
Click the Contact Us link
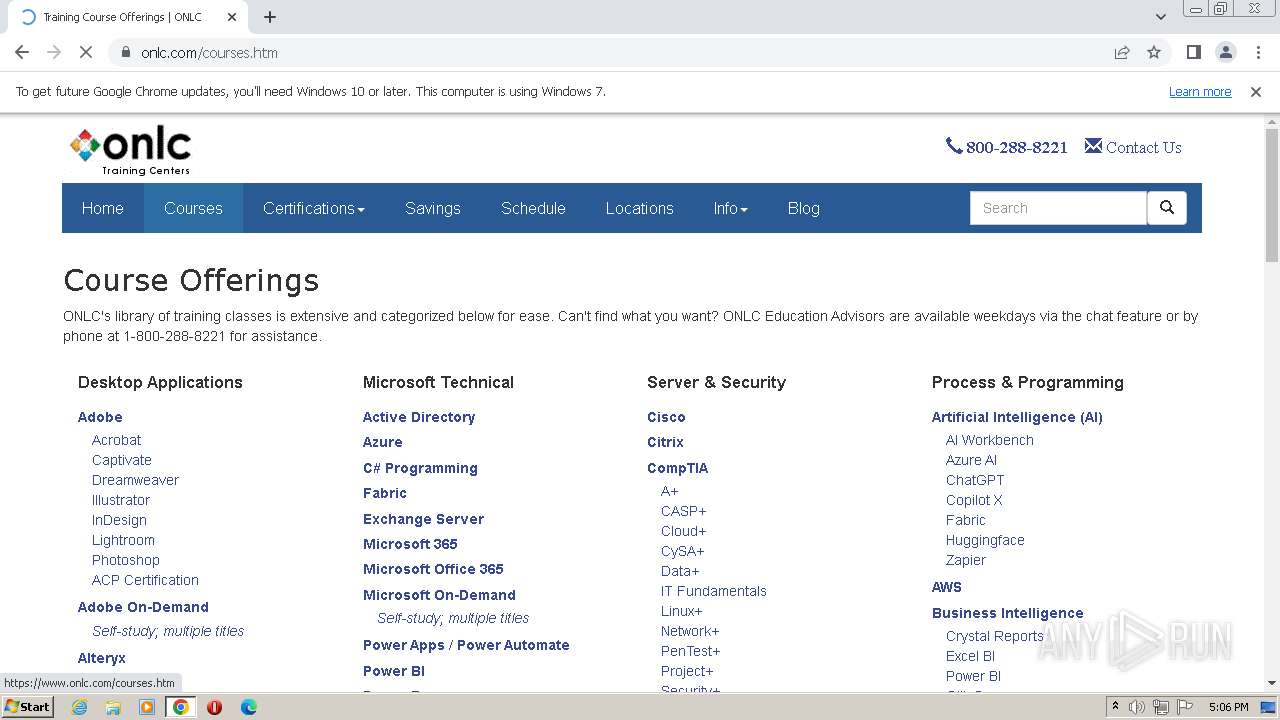click(x=1133, y=147)
